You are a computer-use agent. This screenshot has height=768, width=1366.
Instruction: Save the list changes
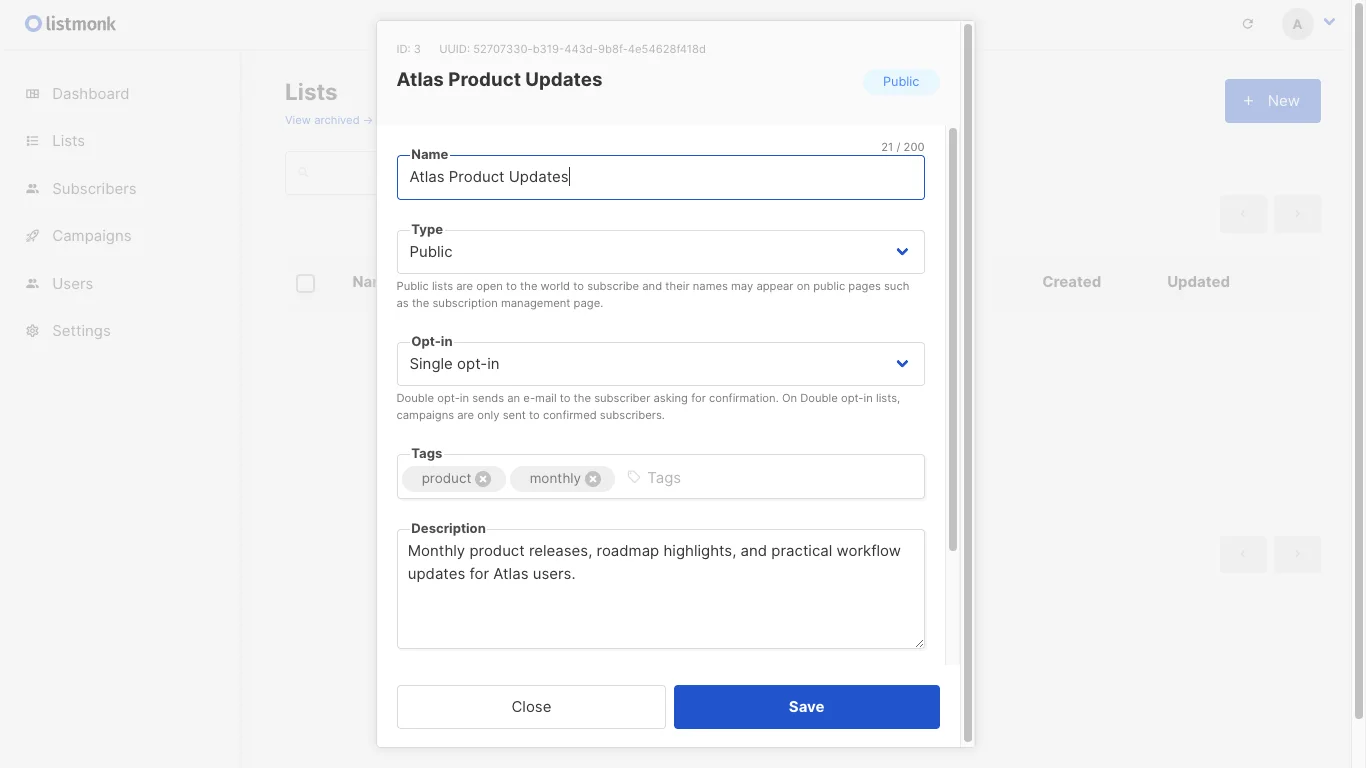[x=807, y=707]
